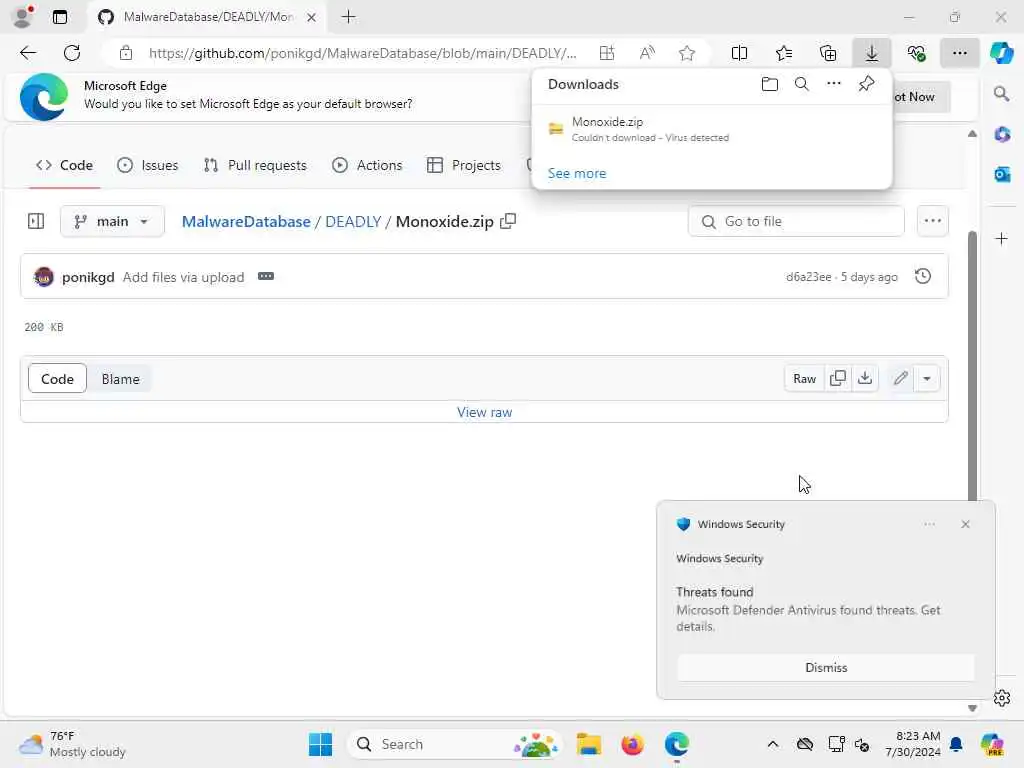Open the Issues tab
Viewport: 1024px width, 768px height.
coord(148,165)
